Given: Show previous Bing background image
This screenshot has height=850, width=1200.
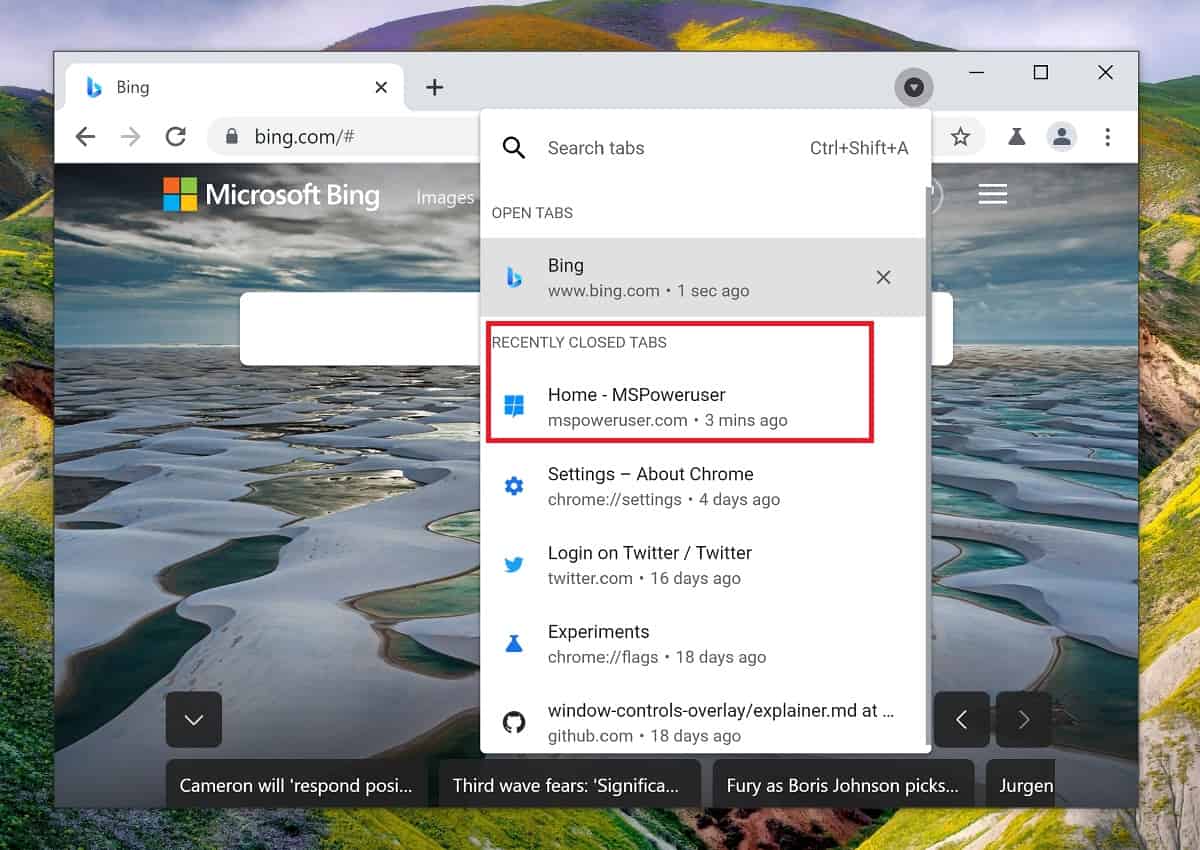Looking at the screenshot, I should pyautogui.click(x=962, y=720).
